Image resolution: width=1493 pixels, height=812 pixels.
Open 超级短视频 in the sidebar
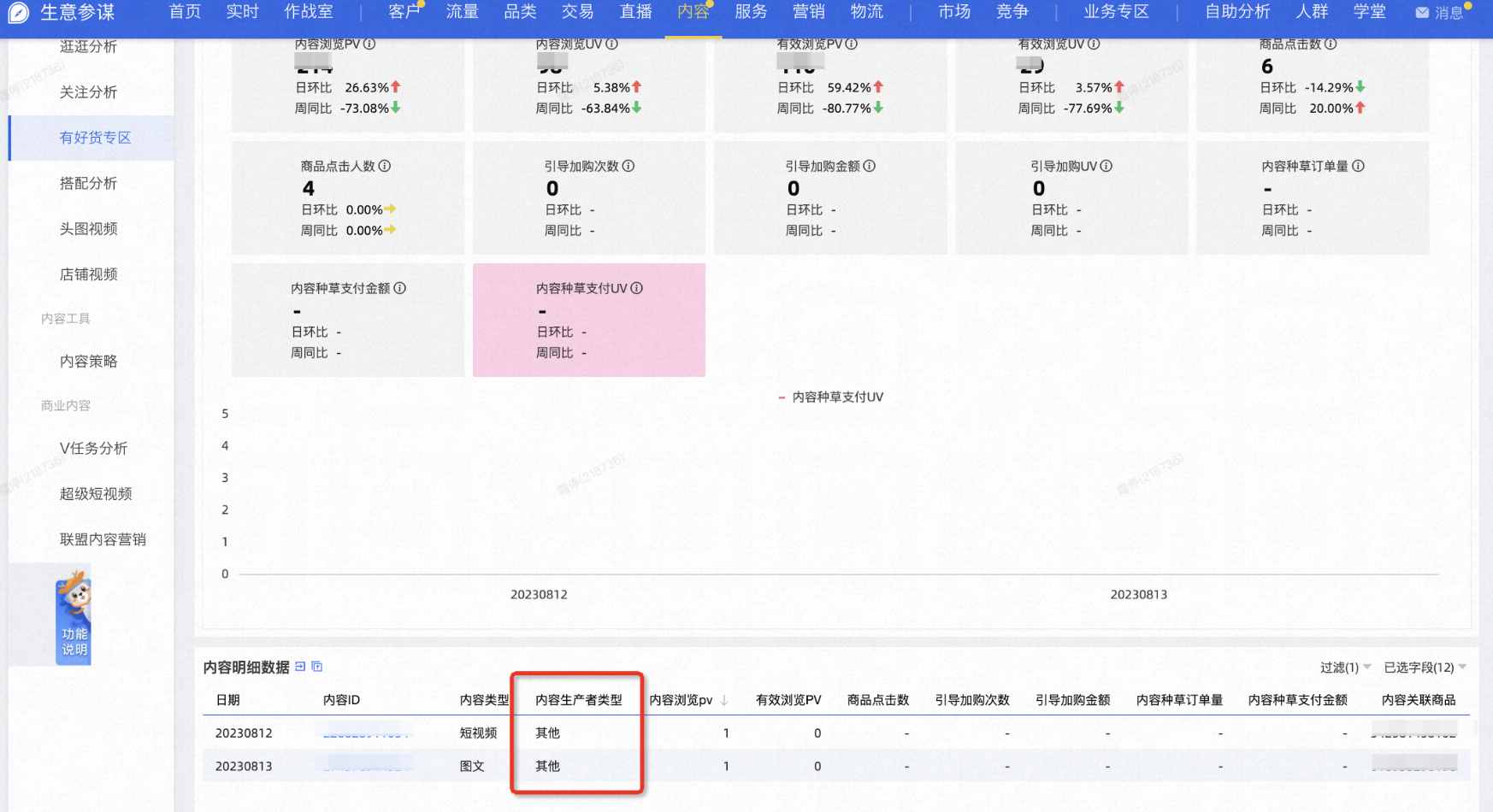coord(96,494)
